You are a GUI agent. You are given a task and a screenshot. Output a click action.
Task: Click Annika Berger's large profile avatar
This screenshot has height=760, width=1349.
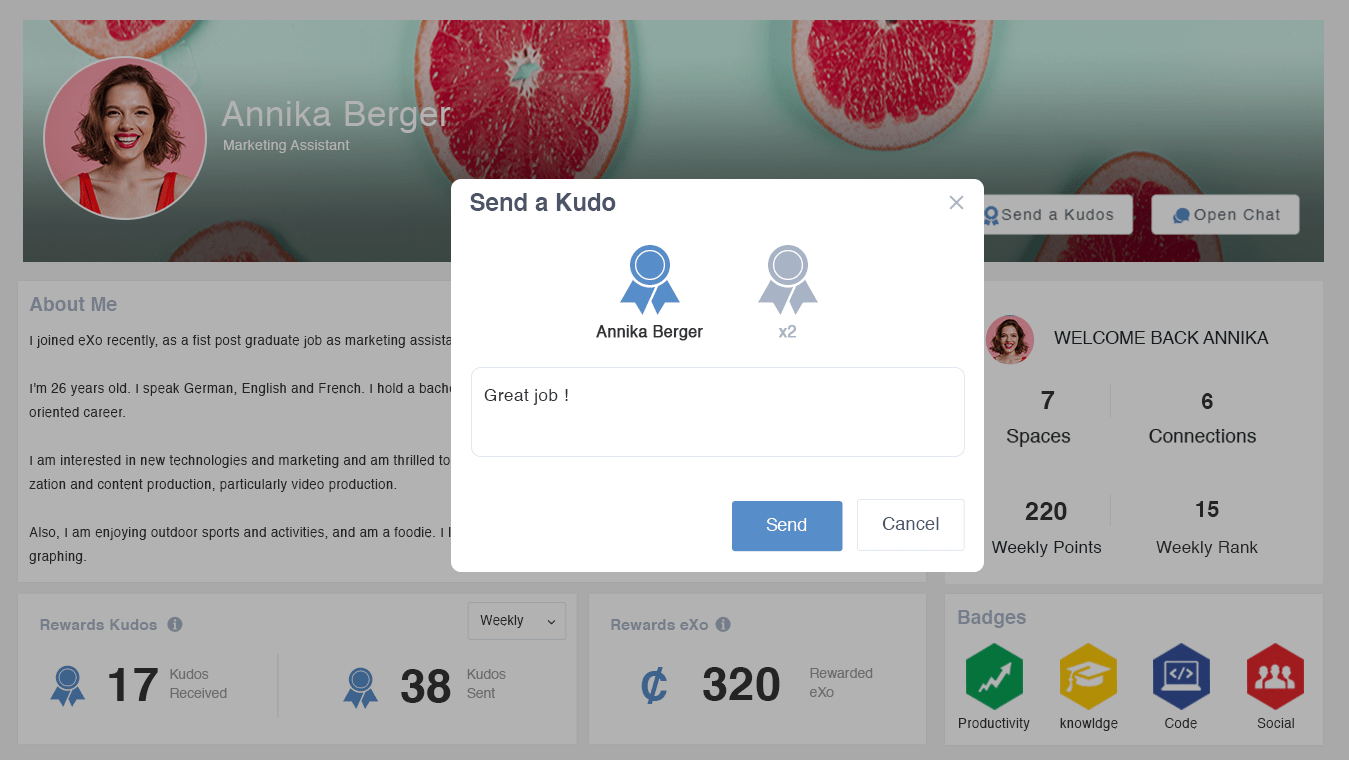point(125,138)
